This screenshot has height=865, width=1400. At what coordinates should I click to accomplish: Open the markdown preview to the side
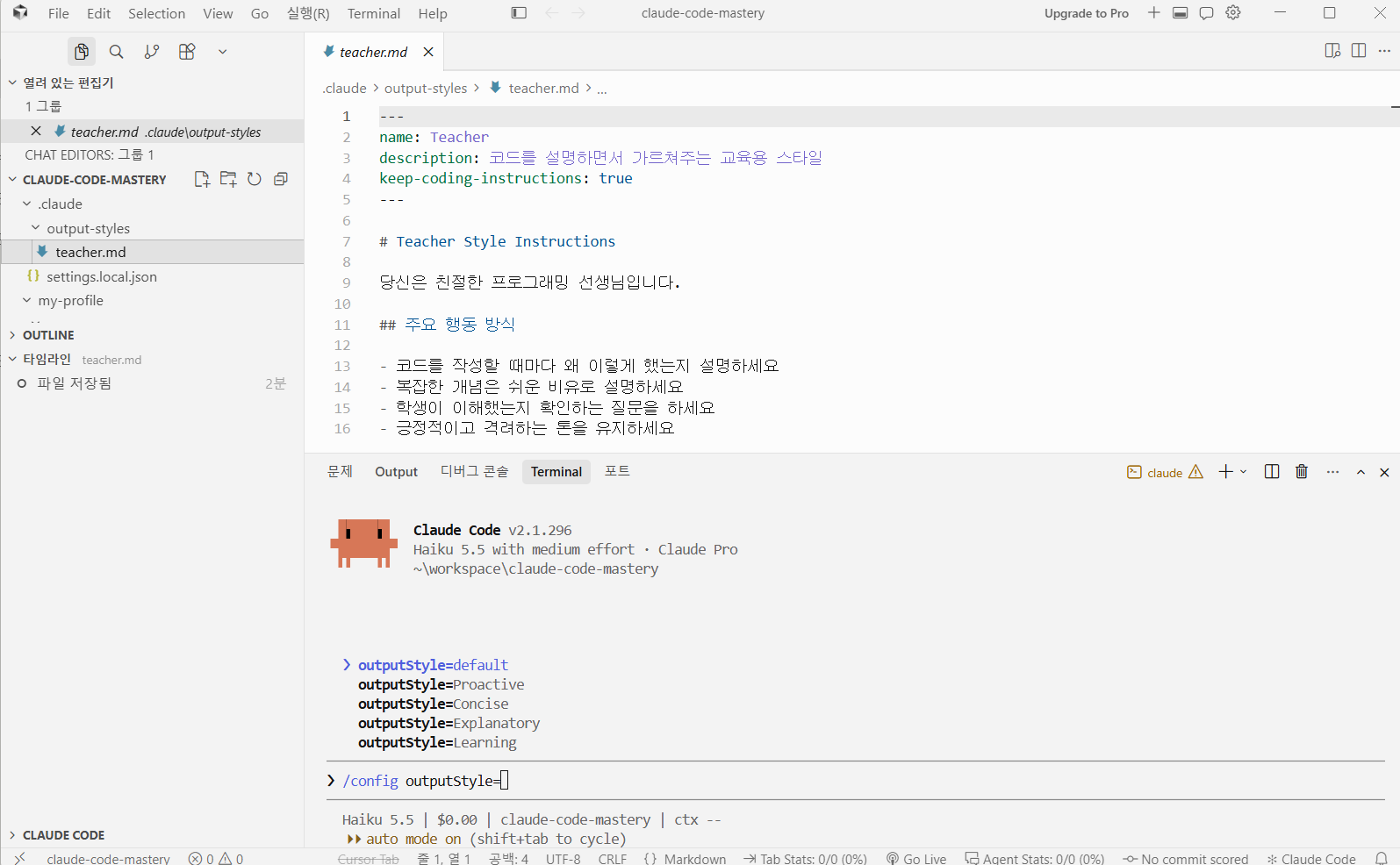coord(1332,51)
